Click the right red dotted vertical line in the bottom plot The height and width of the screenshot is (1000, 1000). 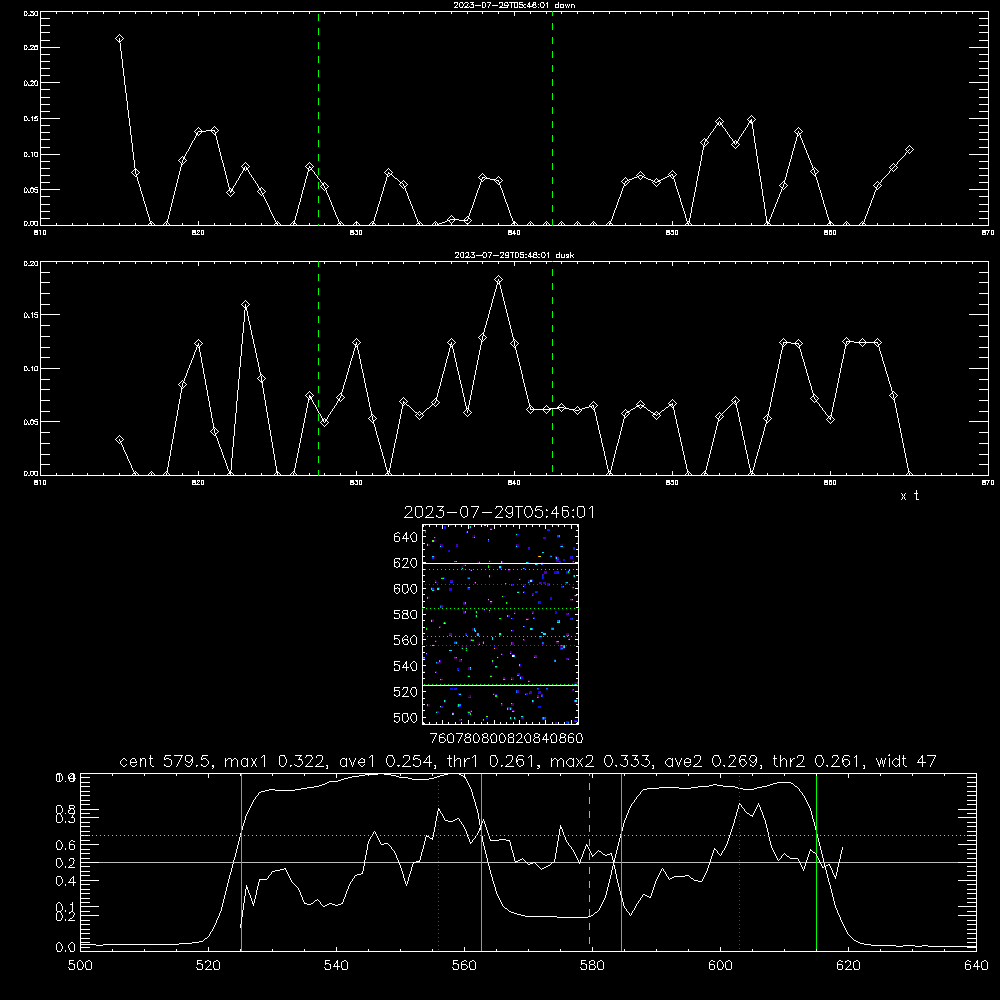coord(739,862)
